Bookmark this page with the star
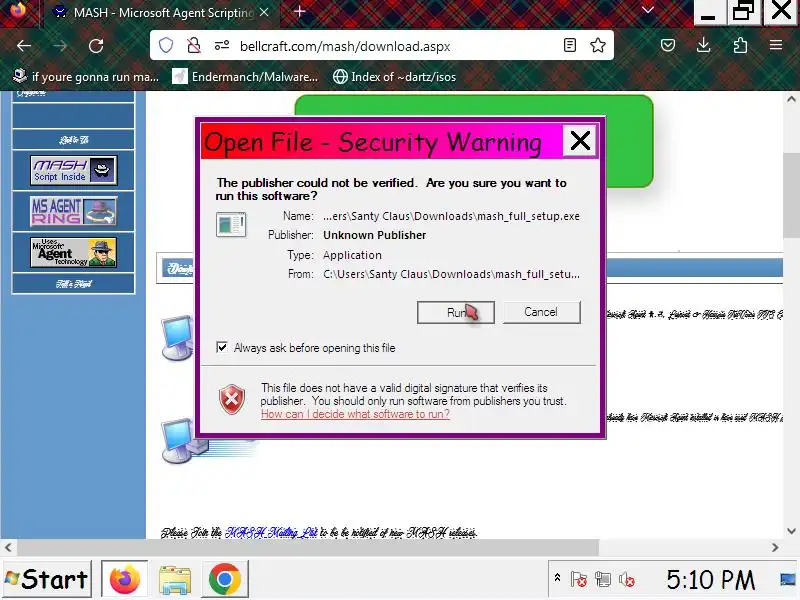Screen dimensions: 800x600 (x=598, y=45)
